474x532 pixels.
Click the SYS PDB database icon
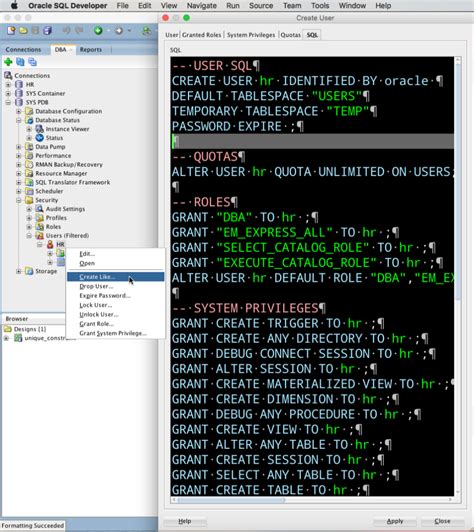[19, 102]
